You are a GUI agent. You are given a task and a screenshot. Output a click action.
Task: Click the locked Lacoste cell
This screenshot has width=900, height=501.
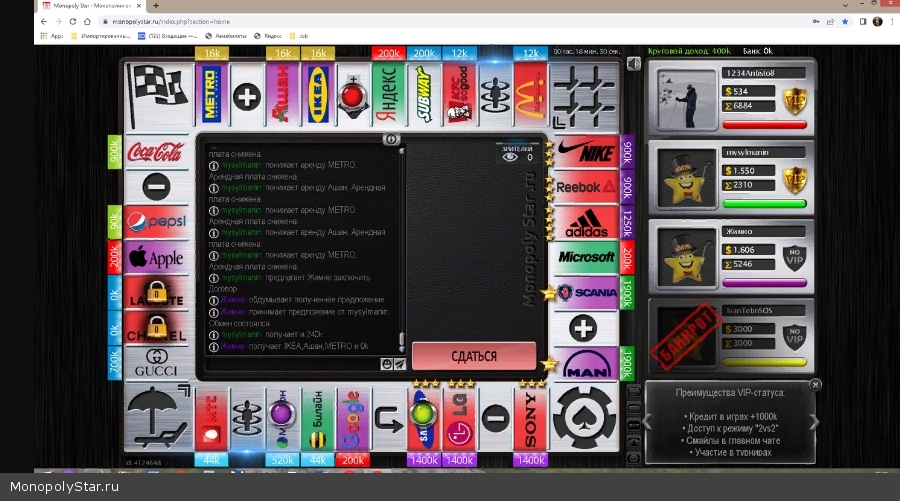coord(156,293)
